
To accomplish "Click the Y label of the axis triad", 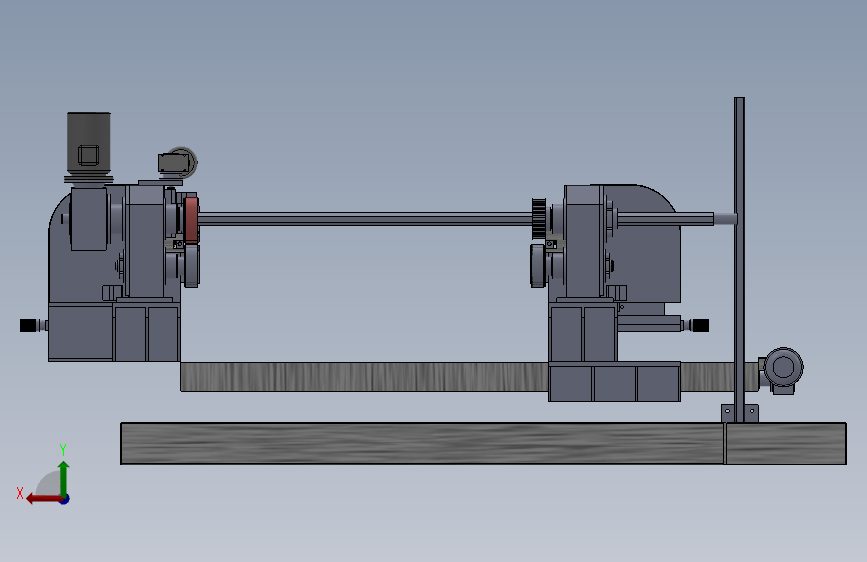I will 63,449.
